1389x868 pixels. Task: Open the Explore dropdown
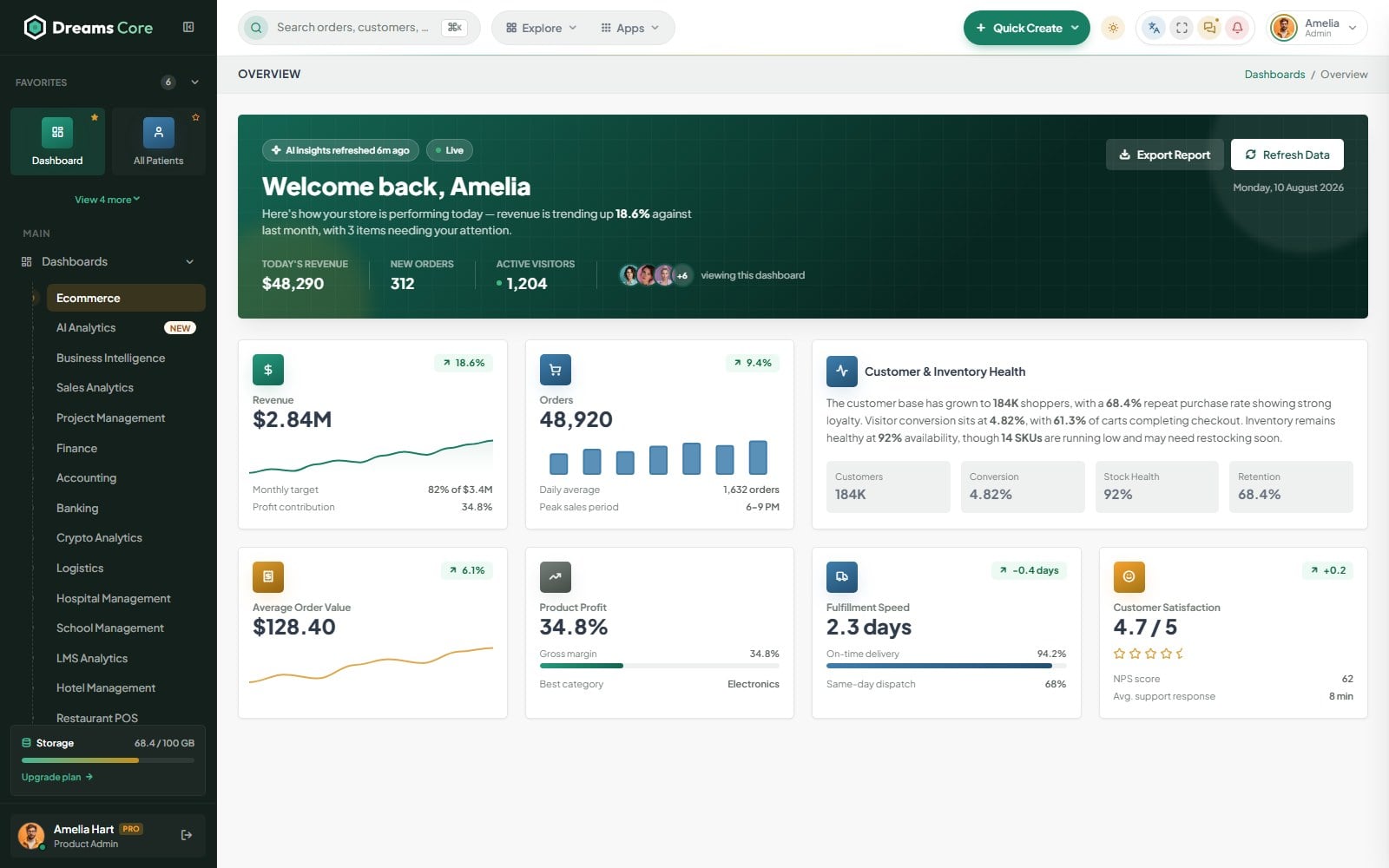click(541, 28)
